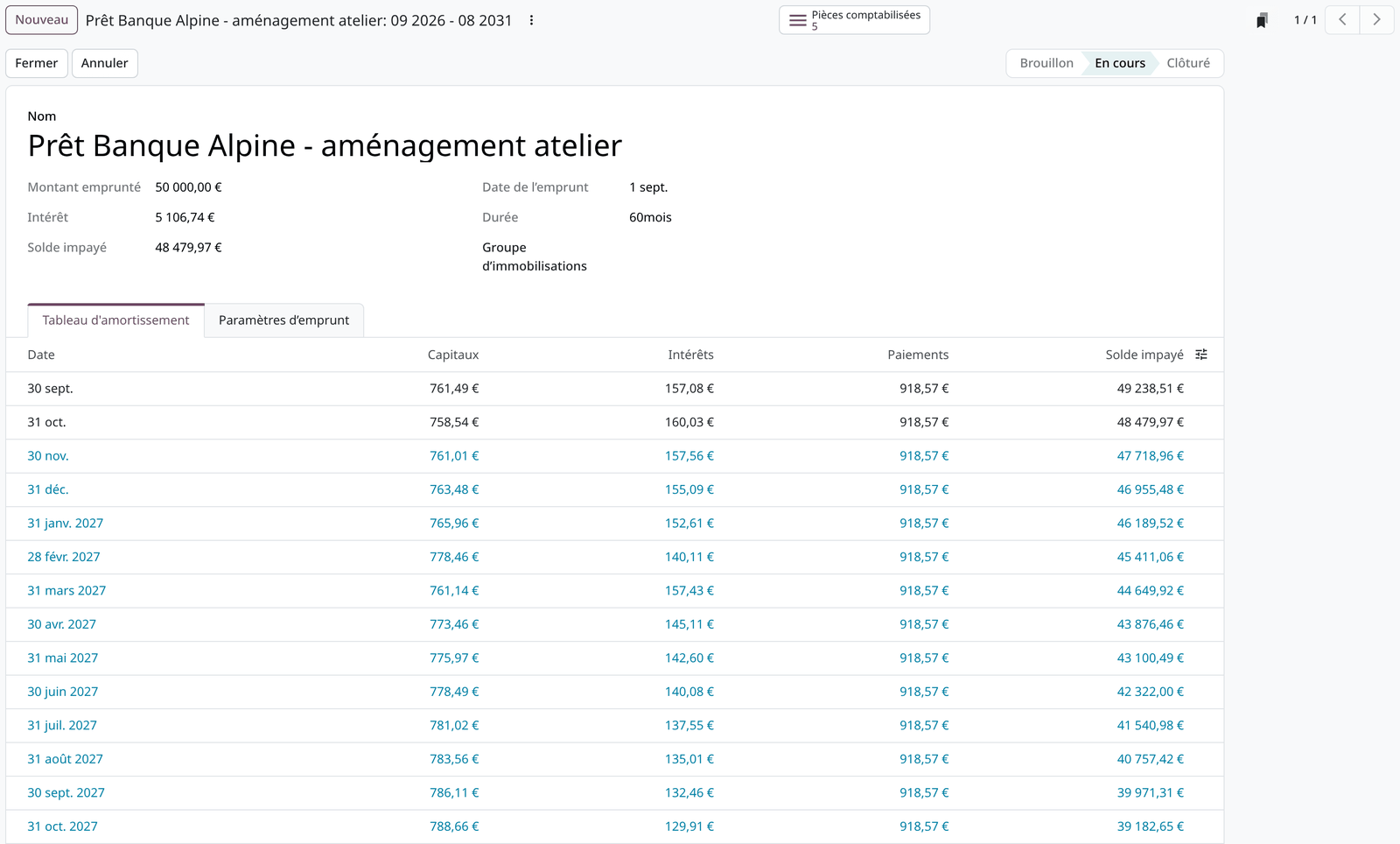Click Durée value 60mois

(650, 217)
